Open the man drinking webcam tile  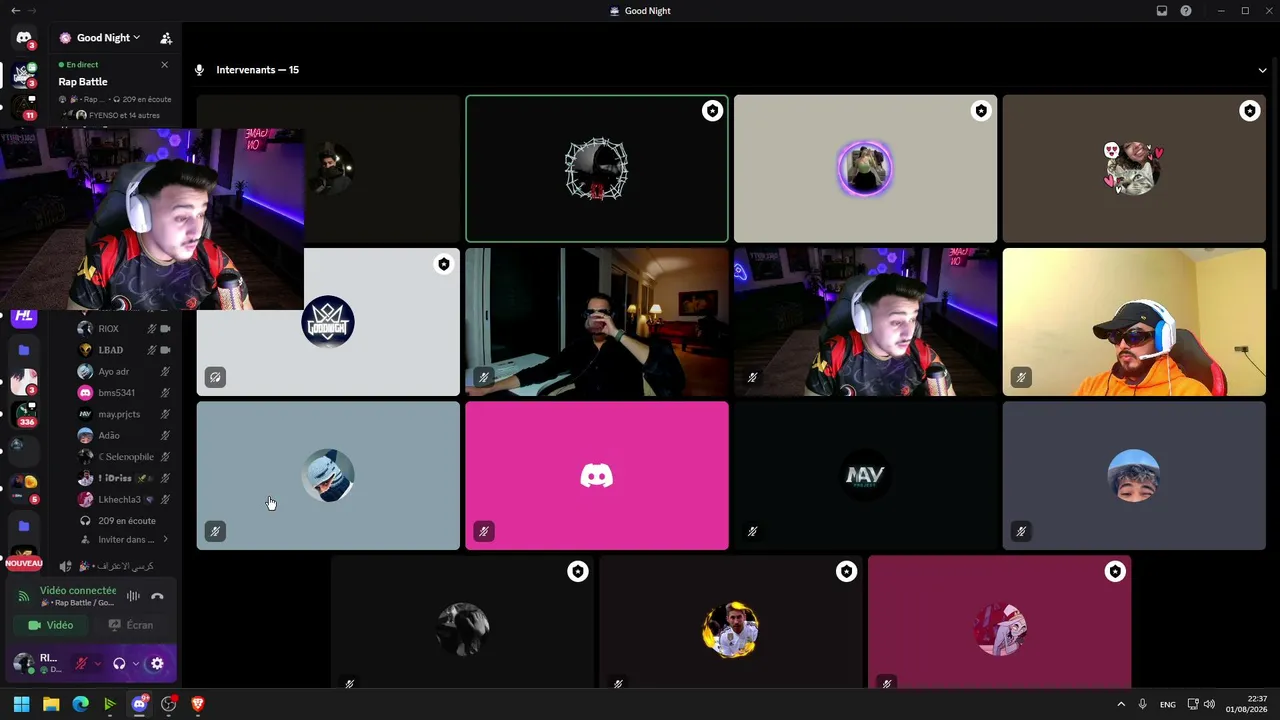[x=597, y=322]
